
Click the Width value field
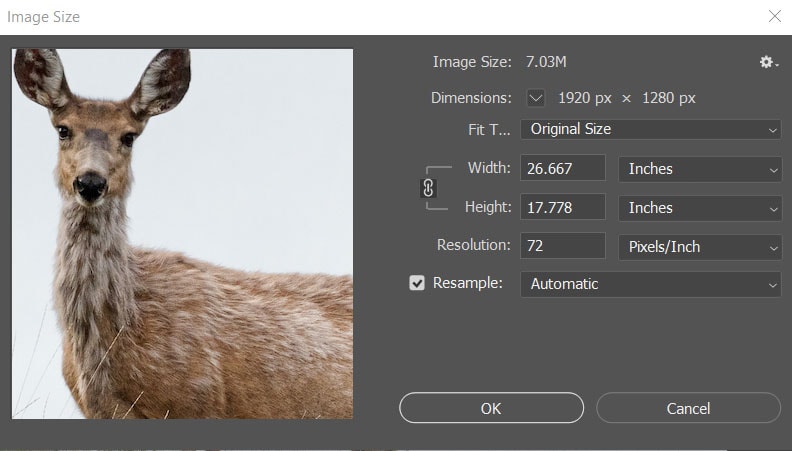pyautogui.click(x=563, y=168)
